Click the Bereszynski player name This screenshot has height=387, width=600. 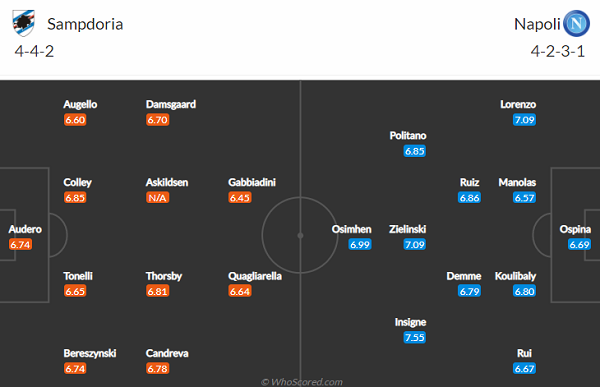[90, 353]
